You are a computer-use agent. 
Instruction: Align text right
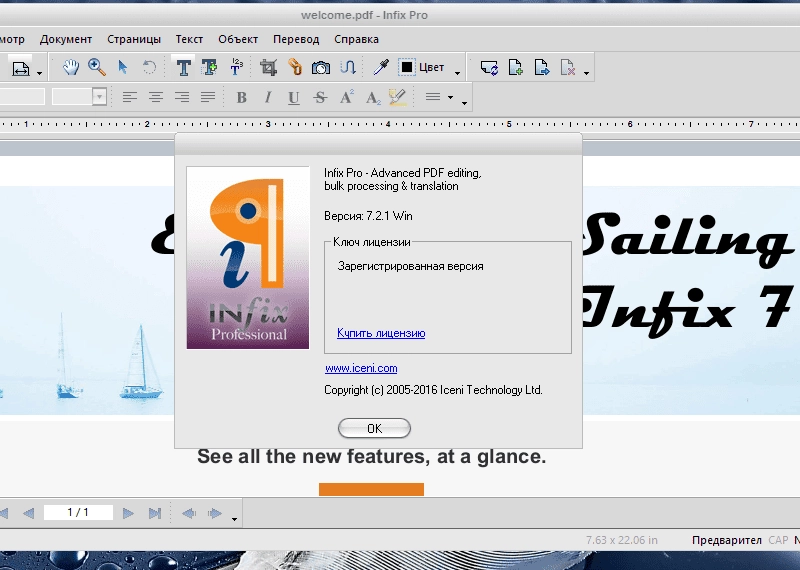tap(182, 97)
